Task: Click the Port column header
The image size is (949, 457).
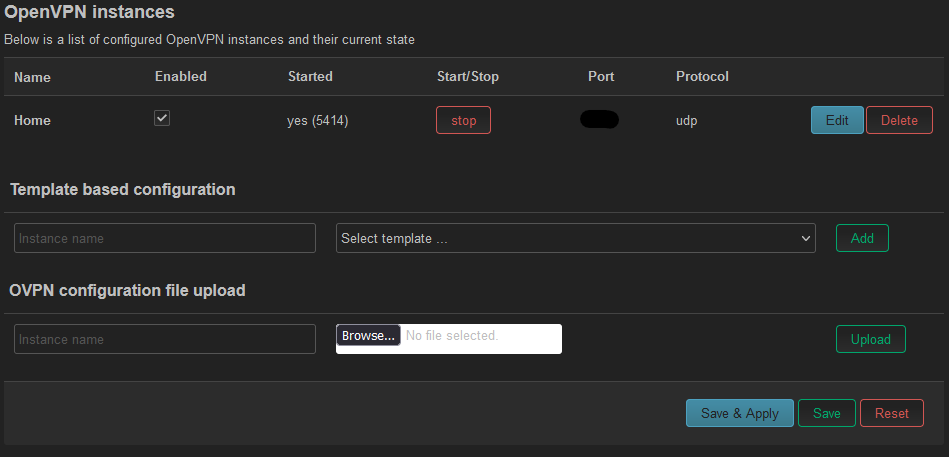Action: [601, 76]
